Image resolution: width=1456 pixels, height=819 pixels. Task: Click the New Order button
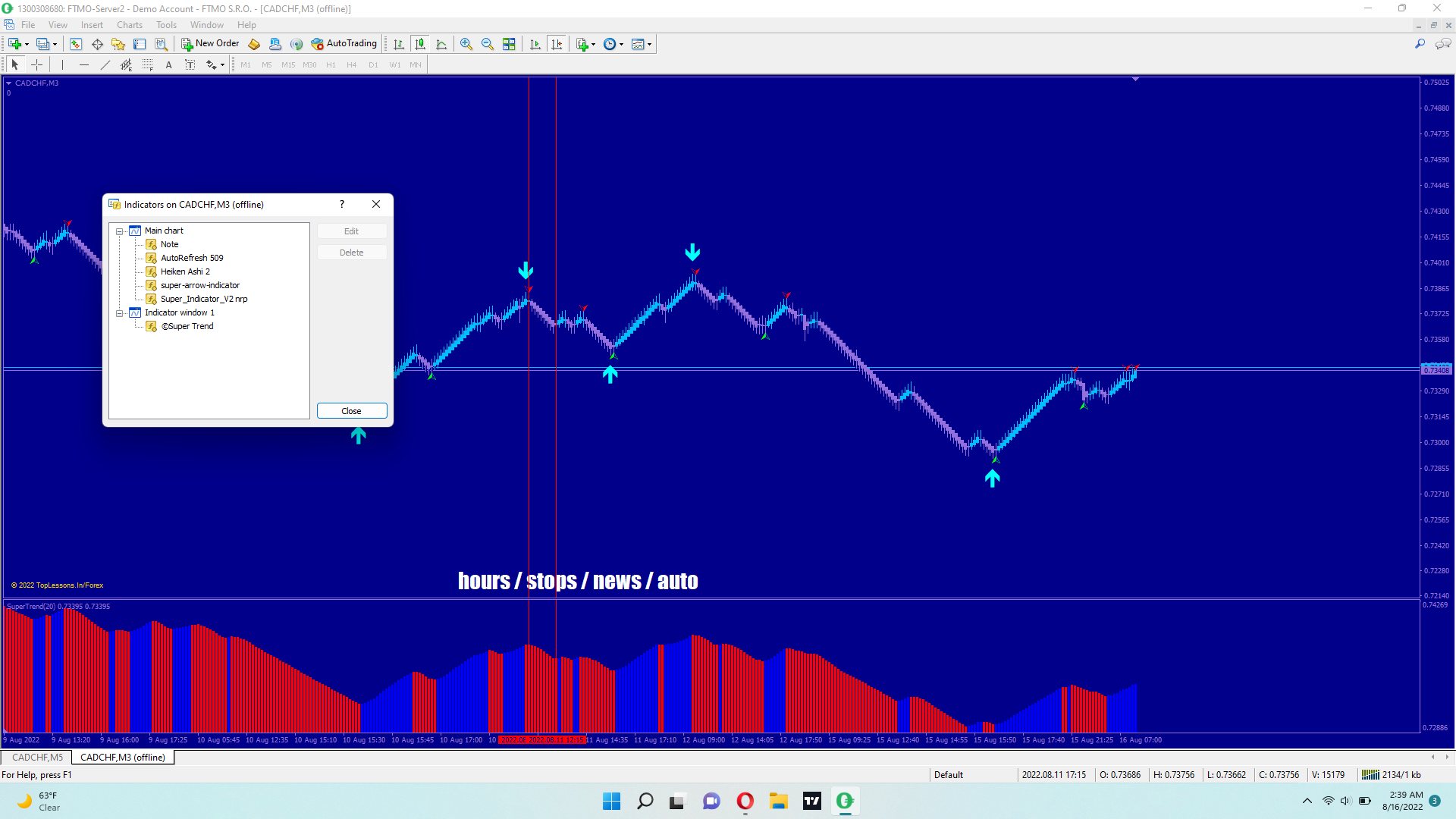(x=210, y=44)
